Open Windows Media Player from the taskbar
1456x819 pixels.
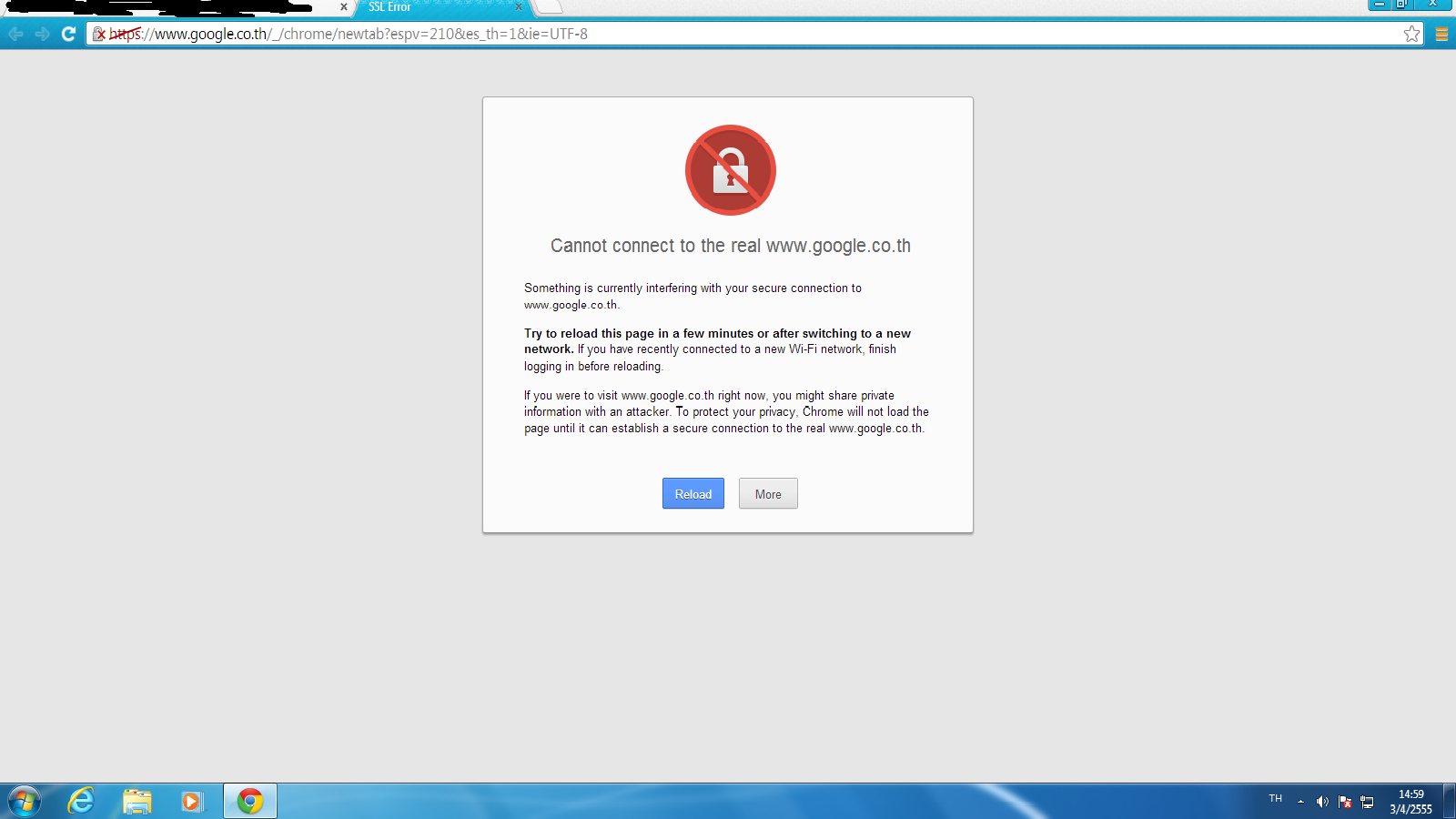pyautogui.click(x=192, y=802)
